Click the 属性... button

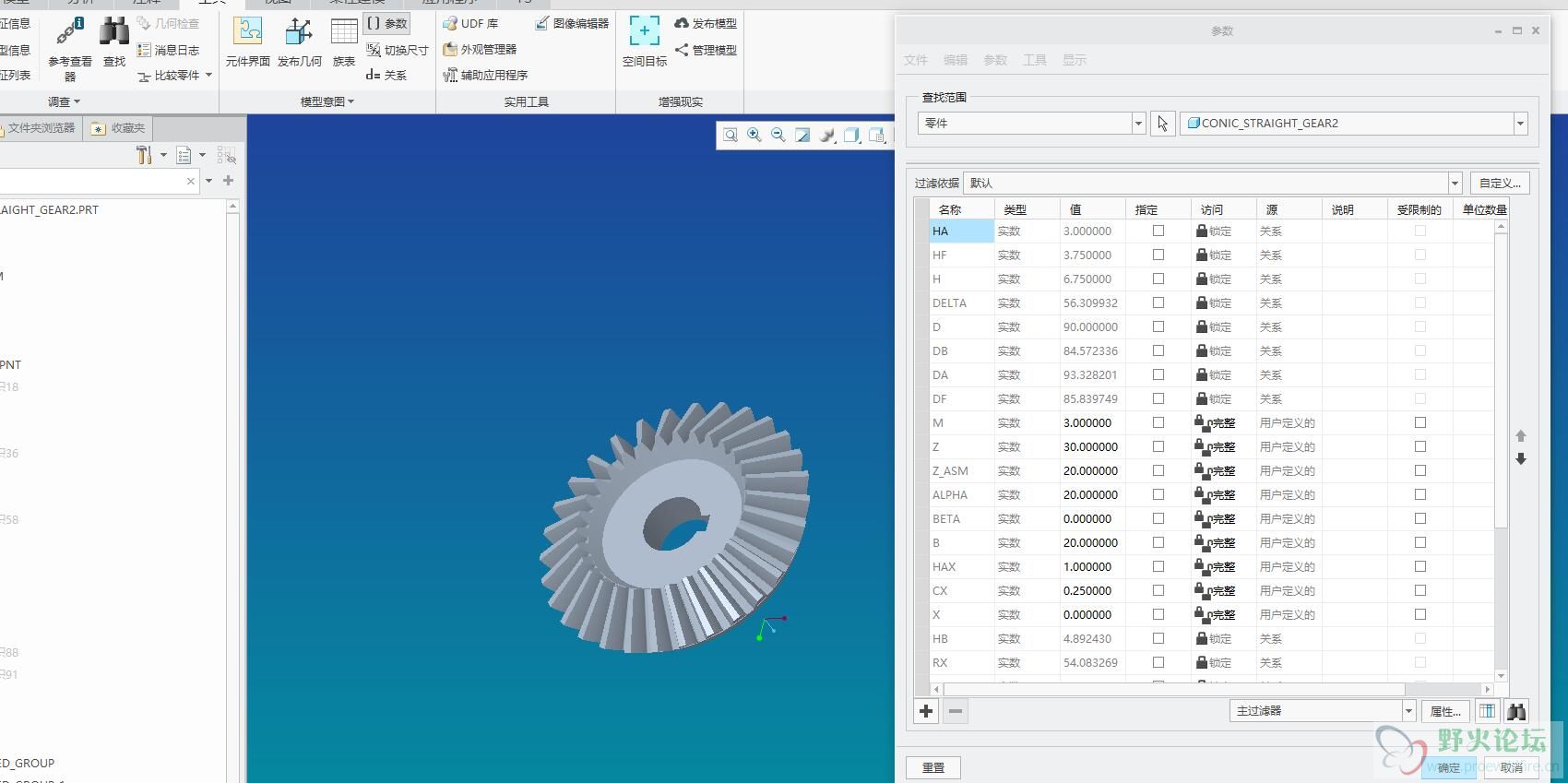(x=1444, y=711)
